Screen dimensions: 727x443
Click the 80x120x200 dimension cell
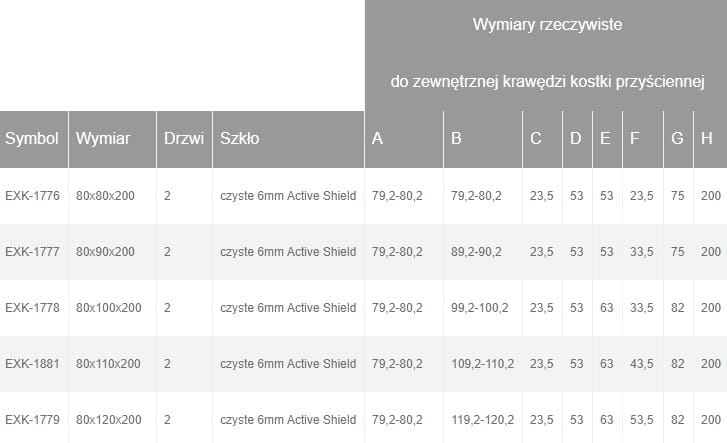point(108,420)
